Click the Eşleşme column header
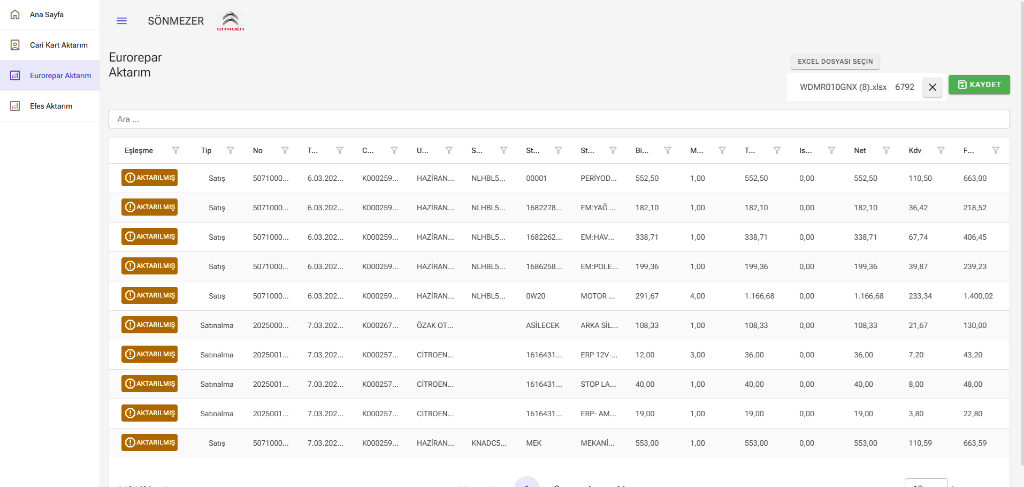1024x487 pixels. point(138,151)
